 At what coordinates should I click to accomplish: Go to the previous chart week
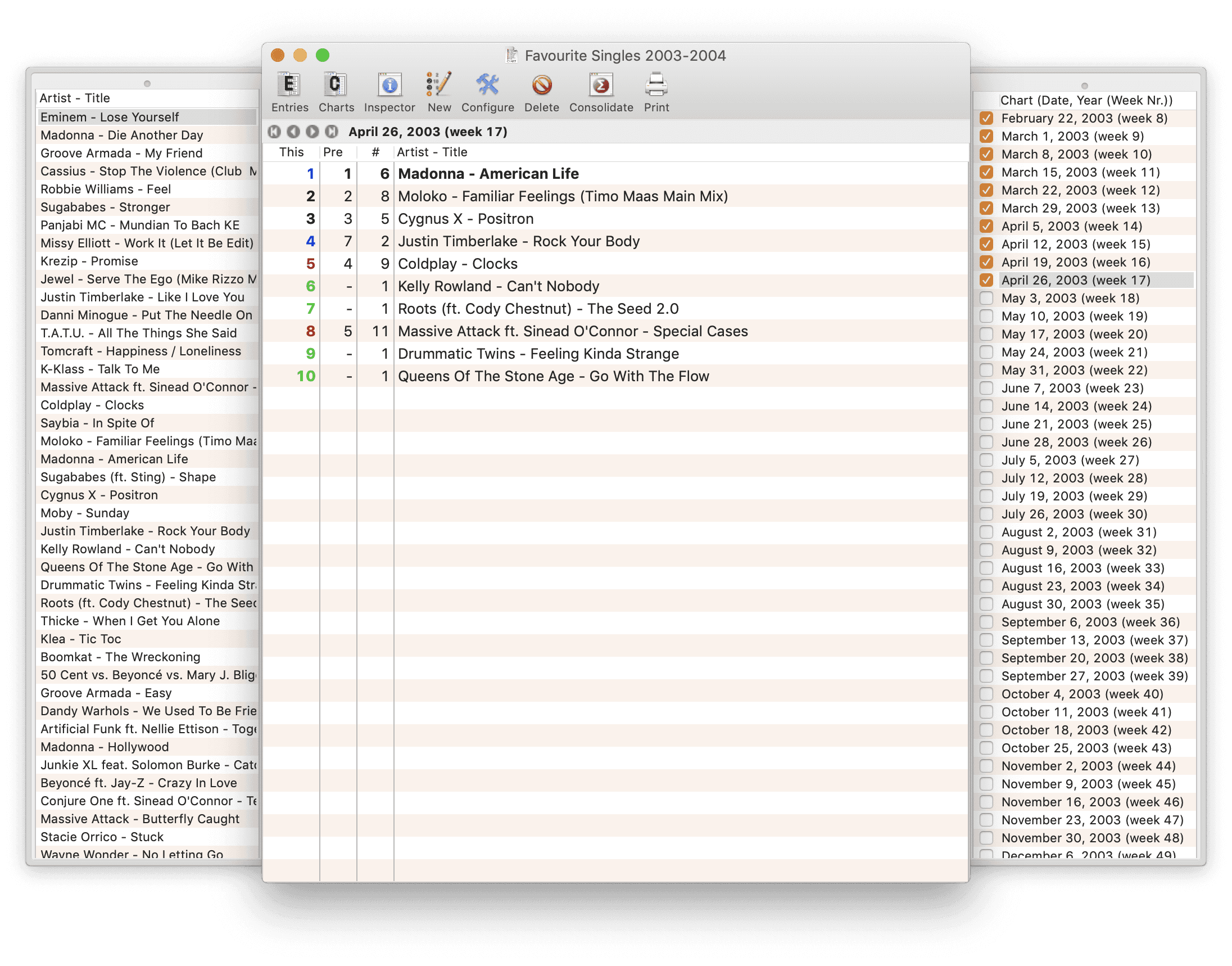click(293, 132)
